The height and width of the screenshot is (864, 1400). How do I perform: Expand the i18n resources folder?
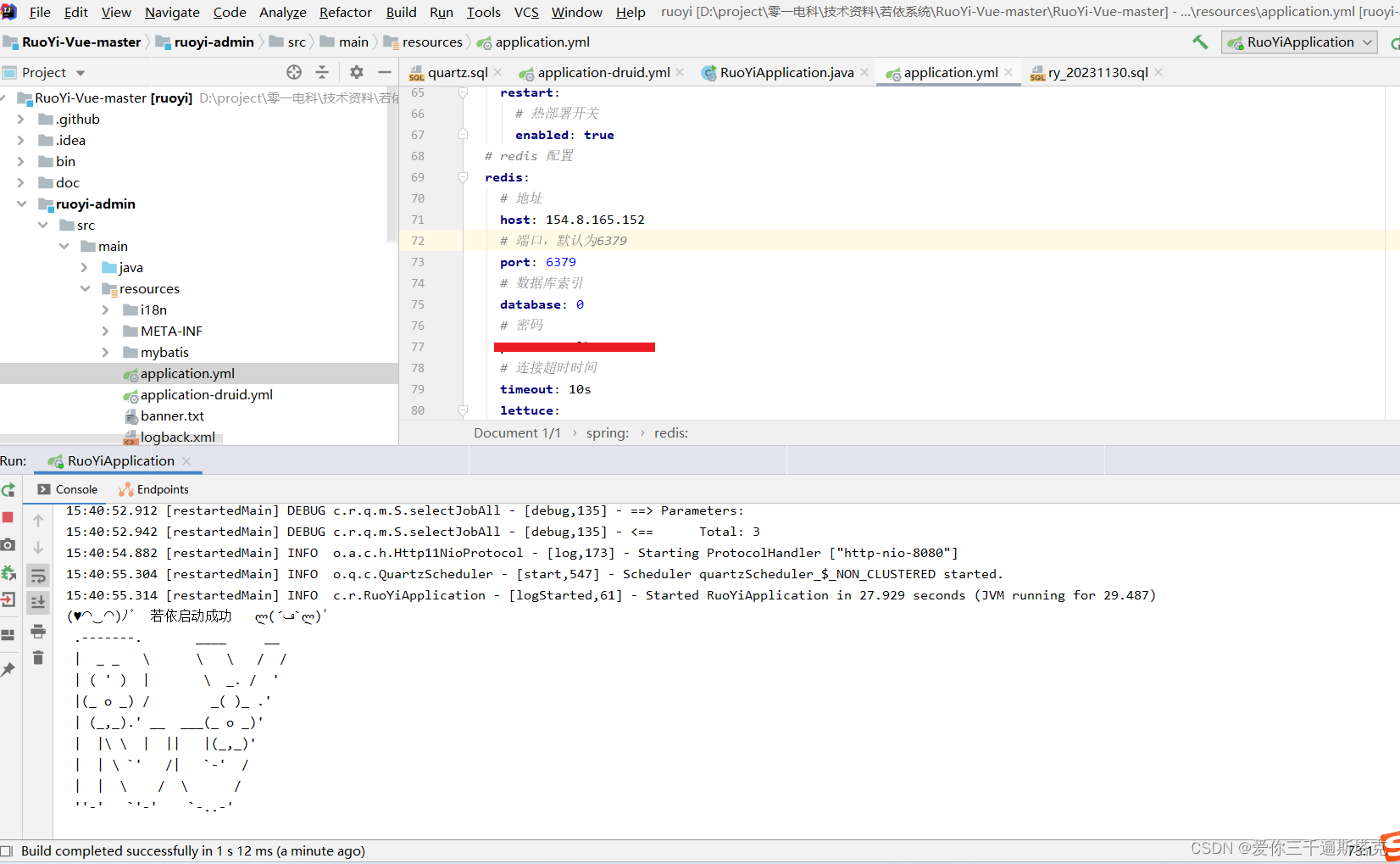[x=103, y=309]
